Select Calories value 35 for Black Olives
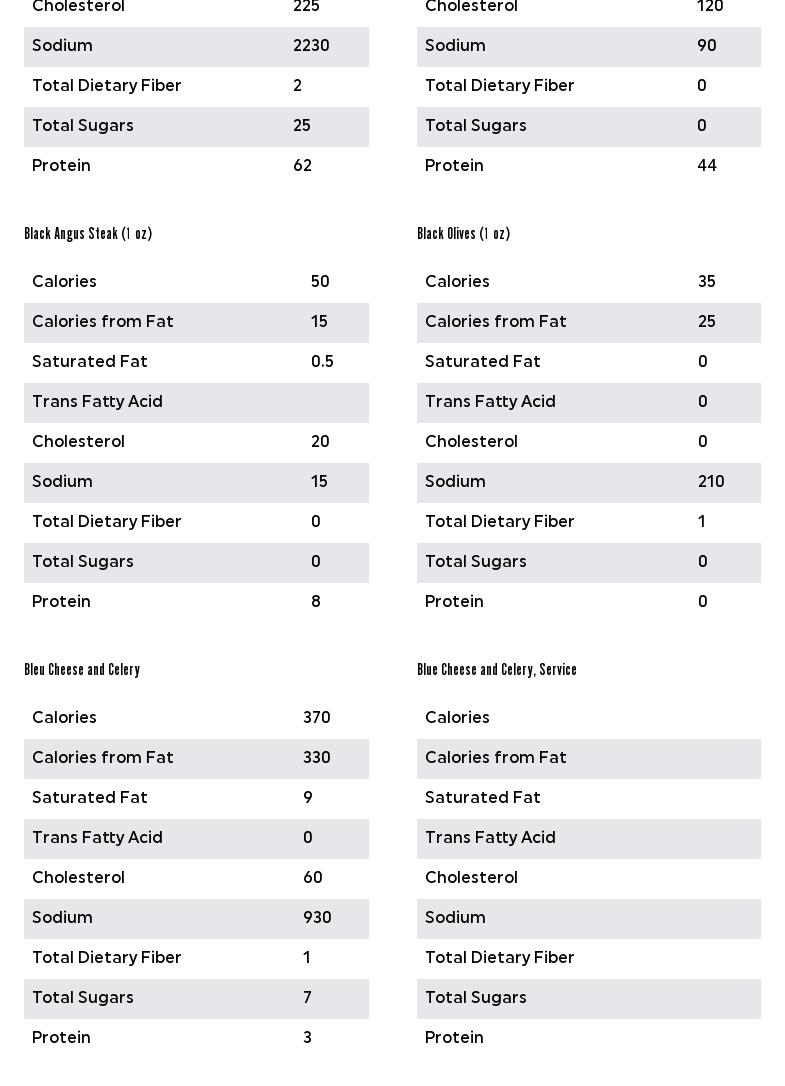This screenshot has height=1086, width=785. click(x=706, y=282)
